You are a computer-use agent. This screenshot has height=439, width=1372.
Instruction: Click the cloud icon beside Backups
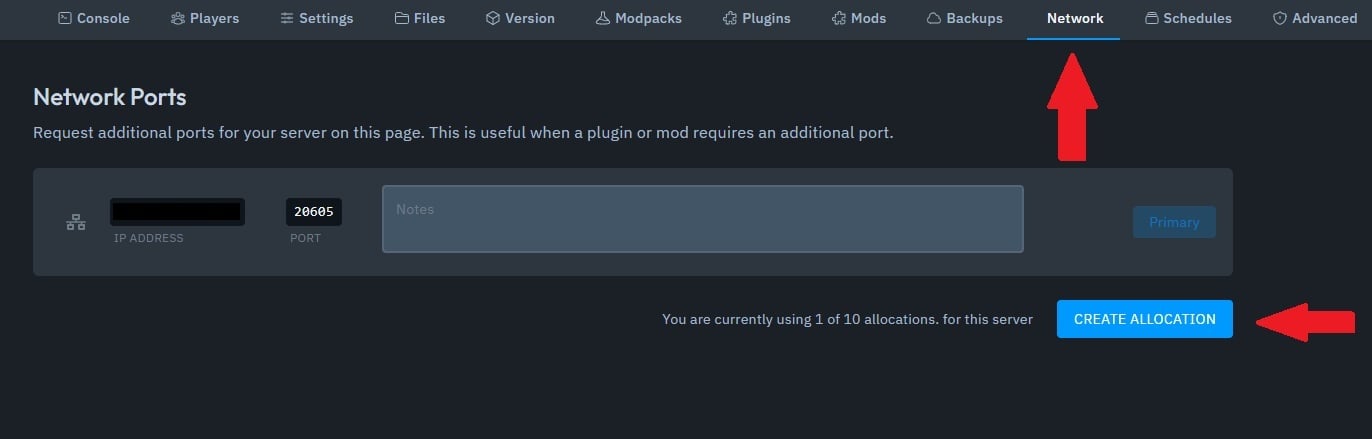933,18
